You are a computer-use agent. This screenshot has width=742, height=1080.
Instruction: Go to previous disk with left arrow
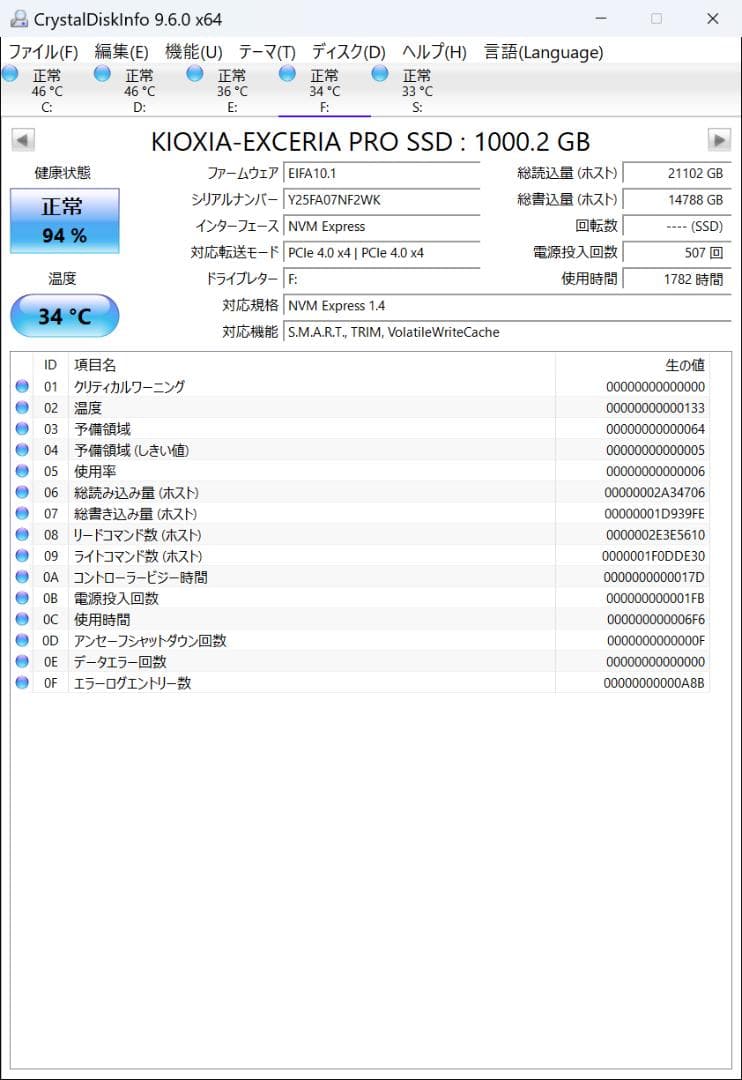pos(23,141)
